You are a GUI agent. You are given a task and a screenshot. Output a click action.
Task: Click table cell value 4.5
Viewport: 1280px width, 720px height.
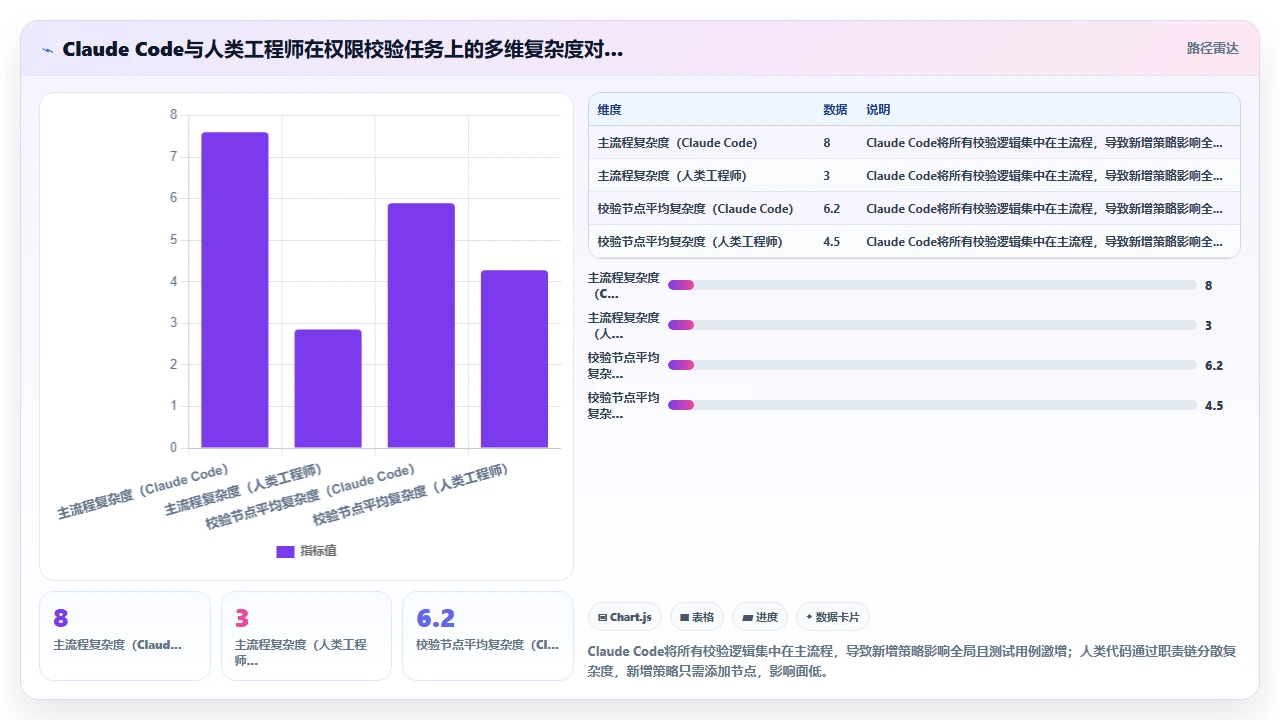[831, 242]
